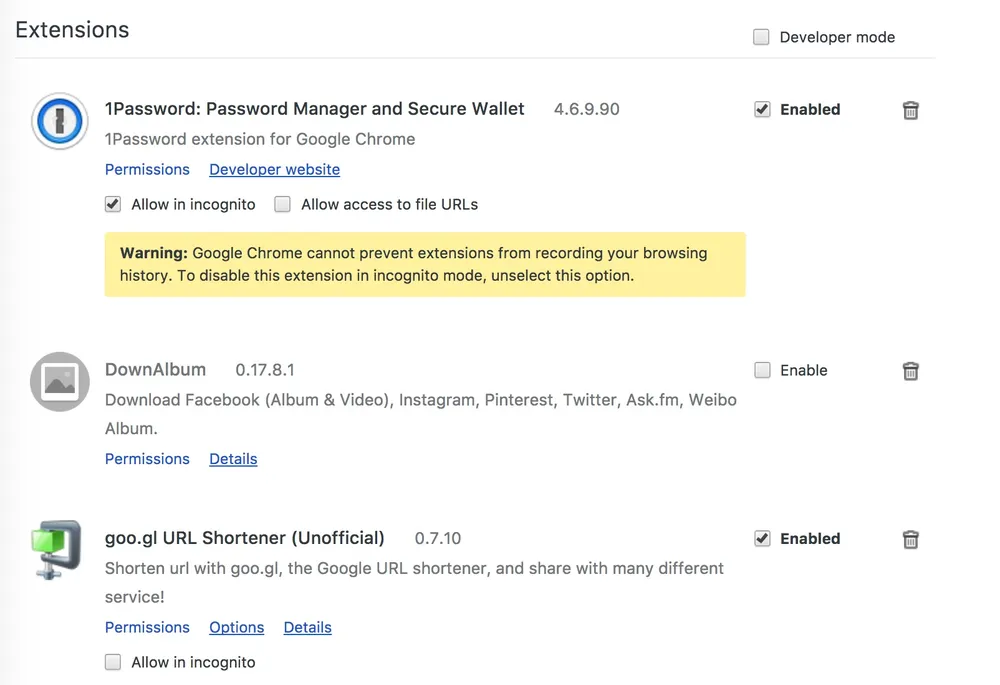Click the 1Password extension icon

[60, 121]
